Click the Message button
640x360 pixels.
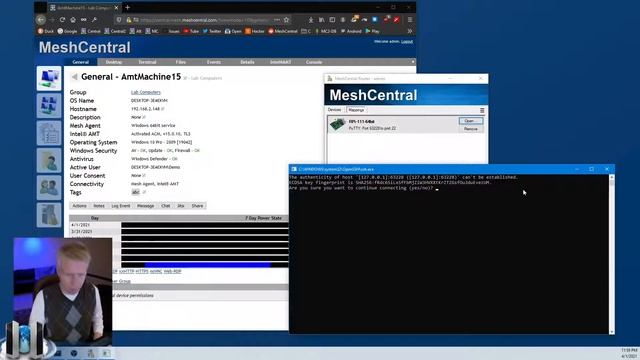(x=146, y=206)
